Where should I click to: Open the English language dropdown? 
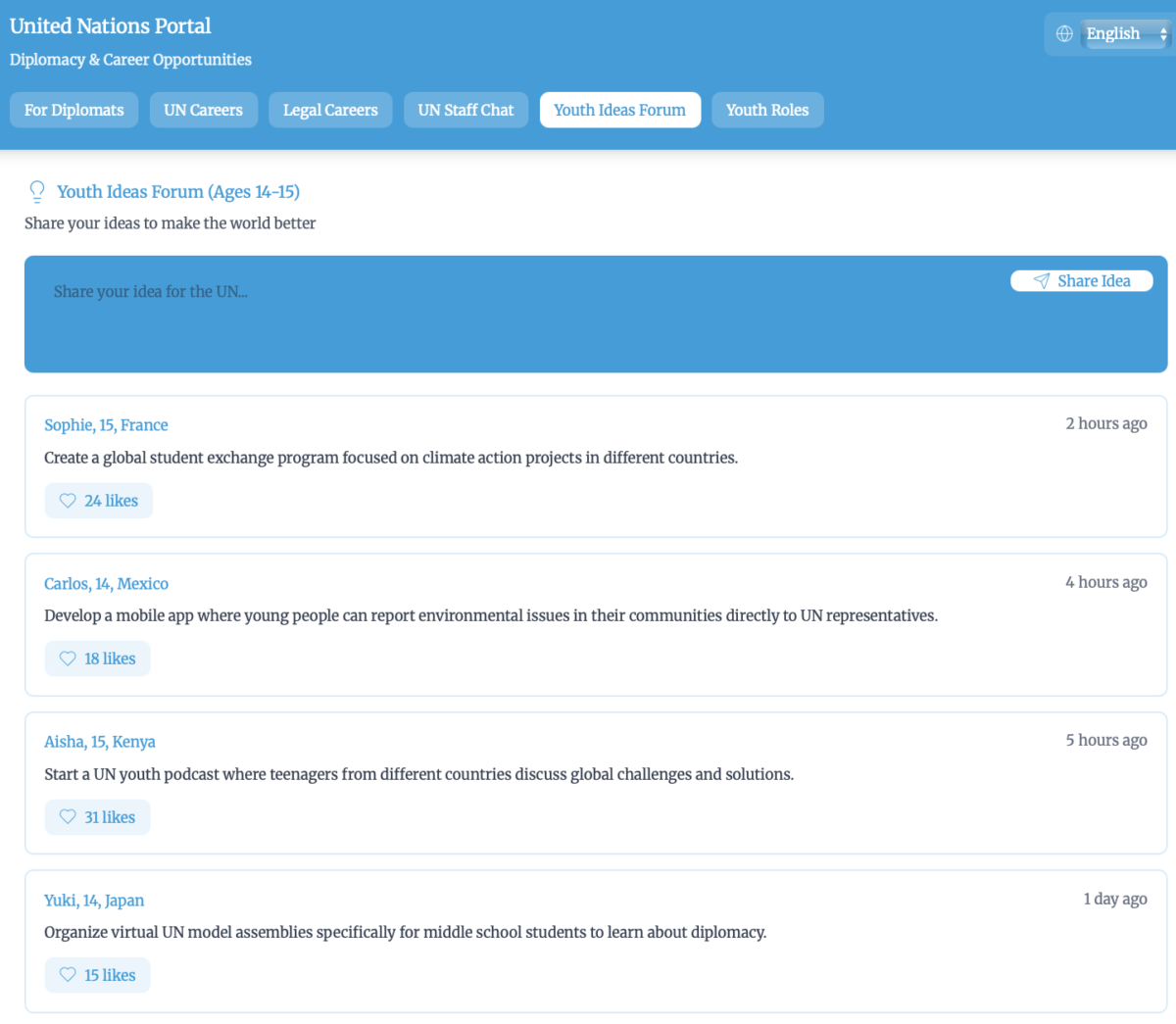tap(1125, 33)
